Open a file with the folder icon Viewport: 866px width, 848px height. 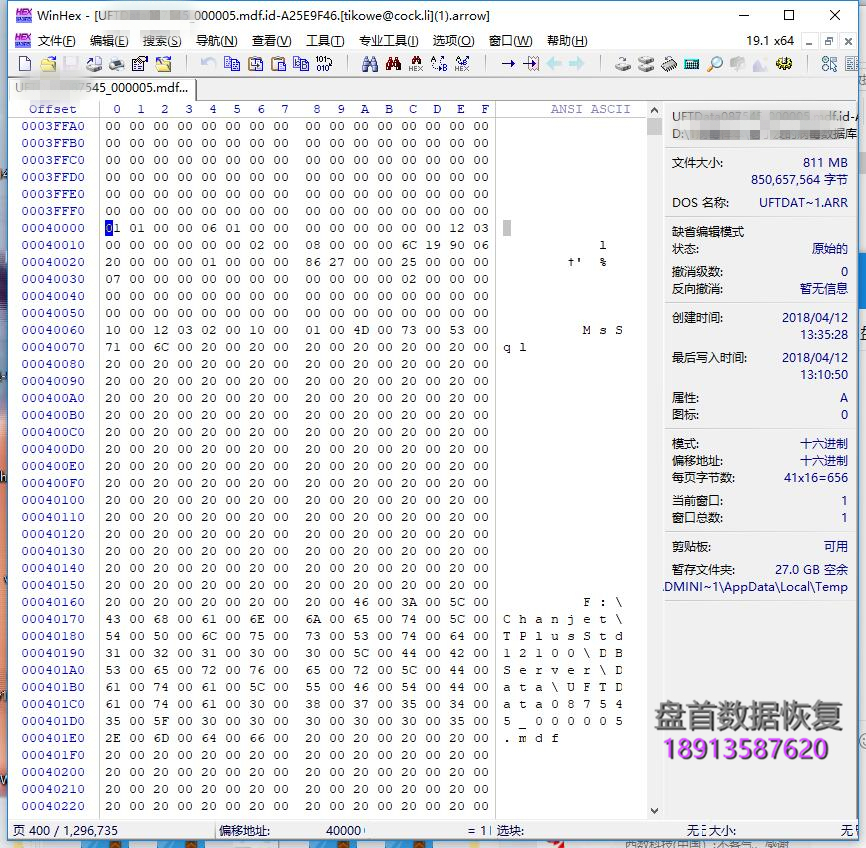[48, 64]
